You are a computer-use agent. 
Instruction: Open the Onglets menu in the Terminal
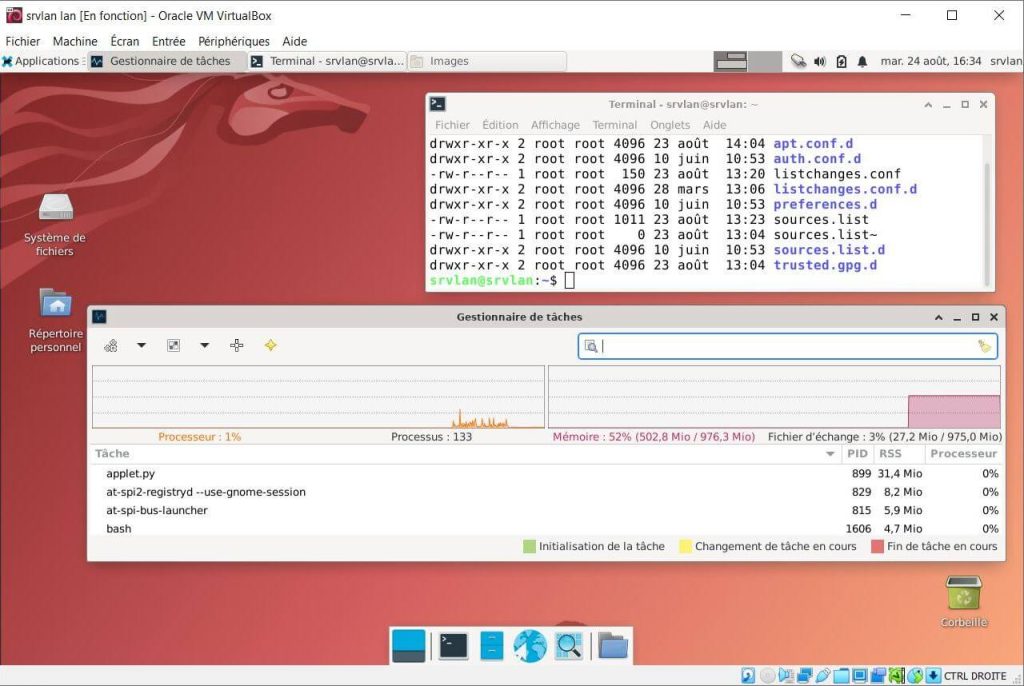point(670,125)
